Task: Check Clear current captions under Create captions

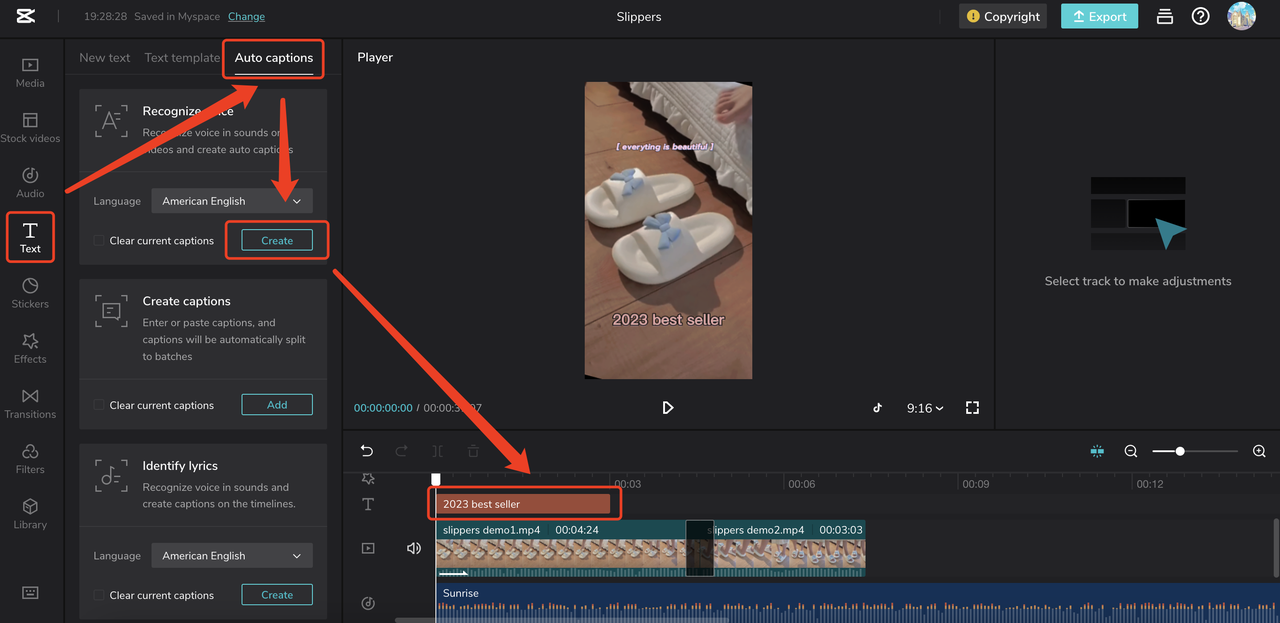Action: [98, 405]
